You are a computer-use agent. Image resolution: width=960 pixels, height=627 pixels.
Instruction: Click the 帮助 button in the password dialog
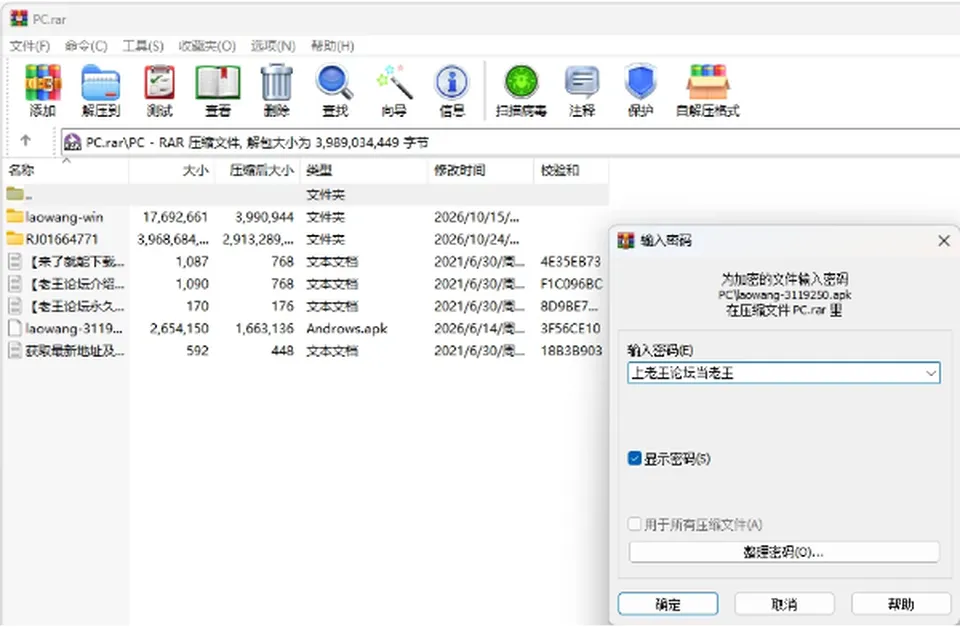click(901, 604)
